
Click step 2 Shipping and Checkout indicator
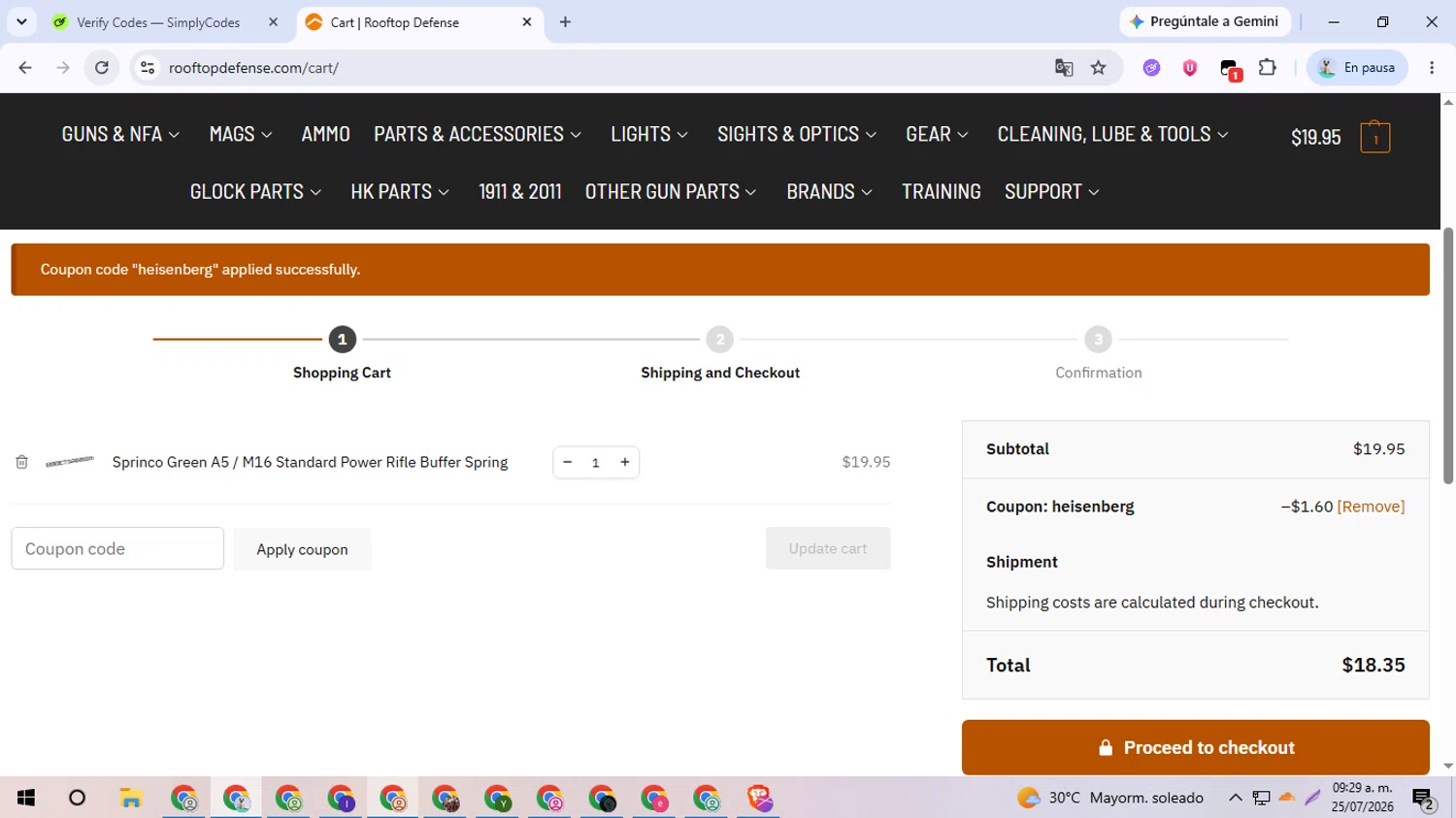[x=719, y=340]
